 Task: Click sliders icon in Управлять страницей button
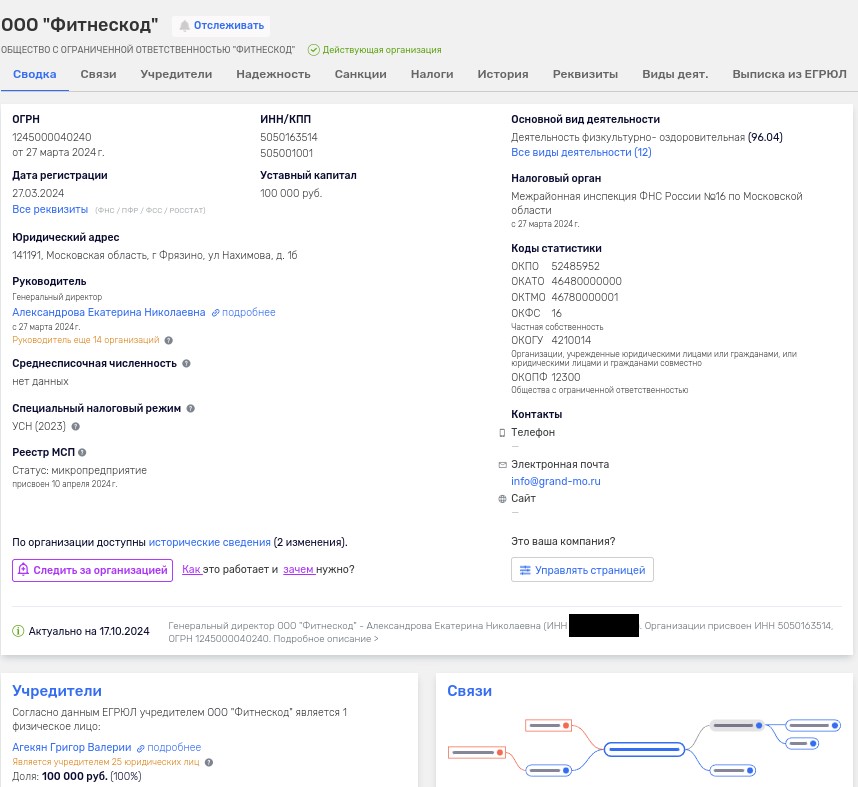click(525, 570)
